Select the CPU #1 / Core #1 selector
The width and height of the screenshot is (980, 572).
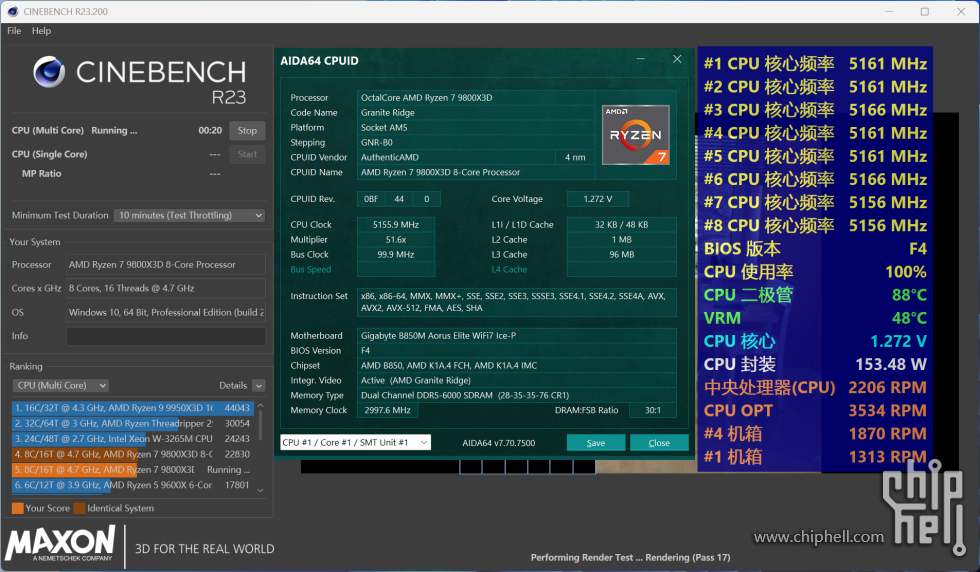[x=355, y=443]
